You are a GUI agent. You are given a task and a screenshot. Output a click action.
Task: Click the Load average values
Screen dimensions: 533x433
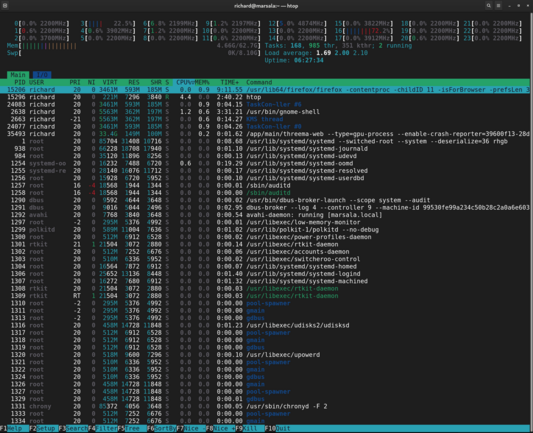(x=342, y=53)
